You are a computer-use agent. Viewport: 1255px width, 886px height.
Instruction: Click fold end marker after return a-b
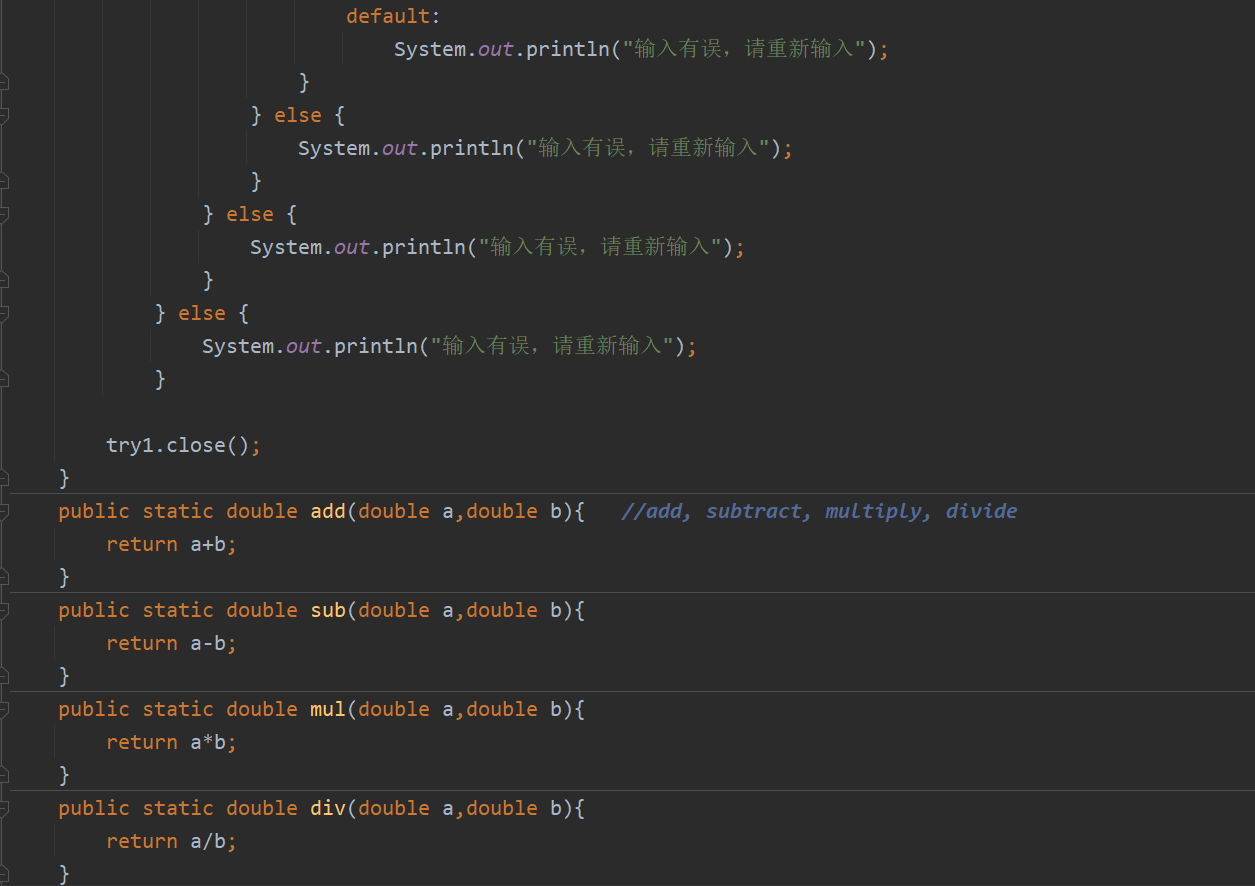pyautogui.click(x=3, y=676)
